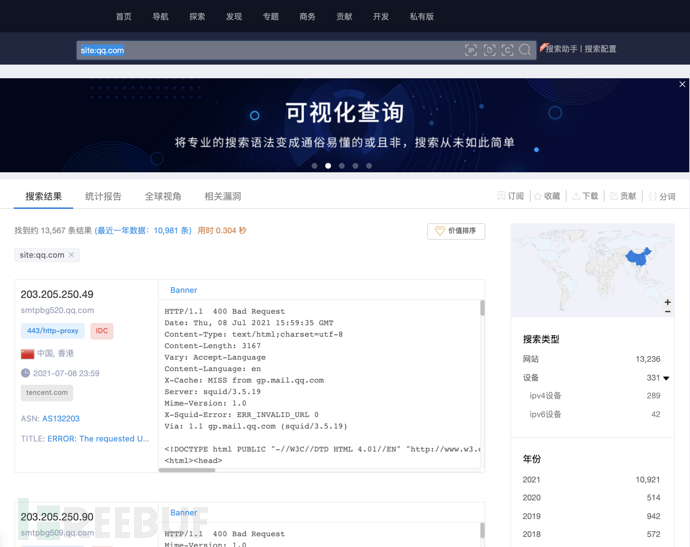Expand the 设备 count dropdown arrow
The width and height of the screenshot is (690, 547).
tap(666, 378)
